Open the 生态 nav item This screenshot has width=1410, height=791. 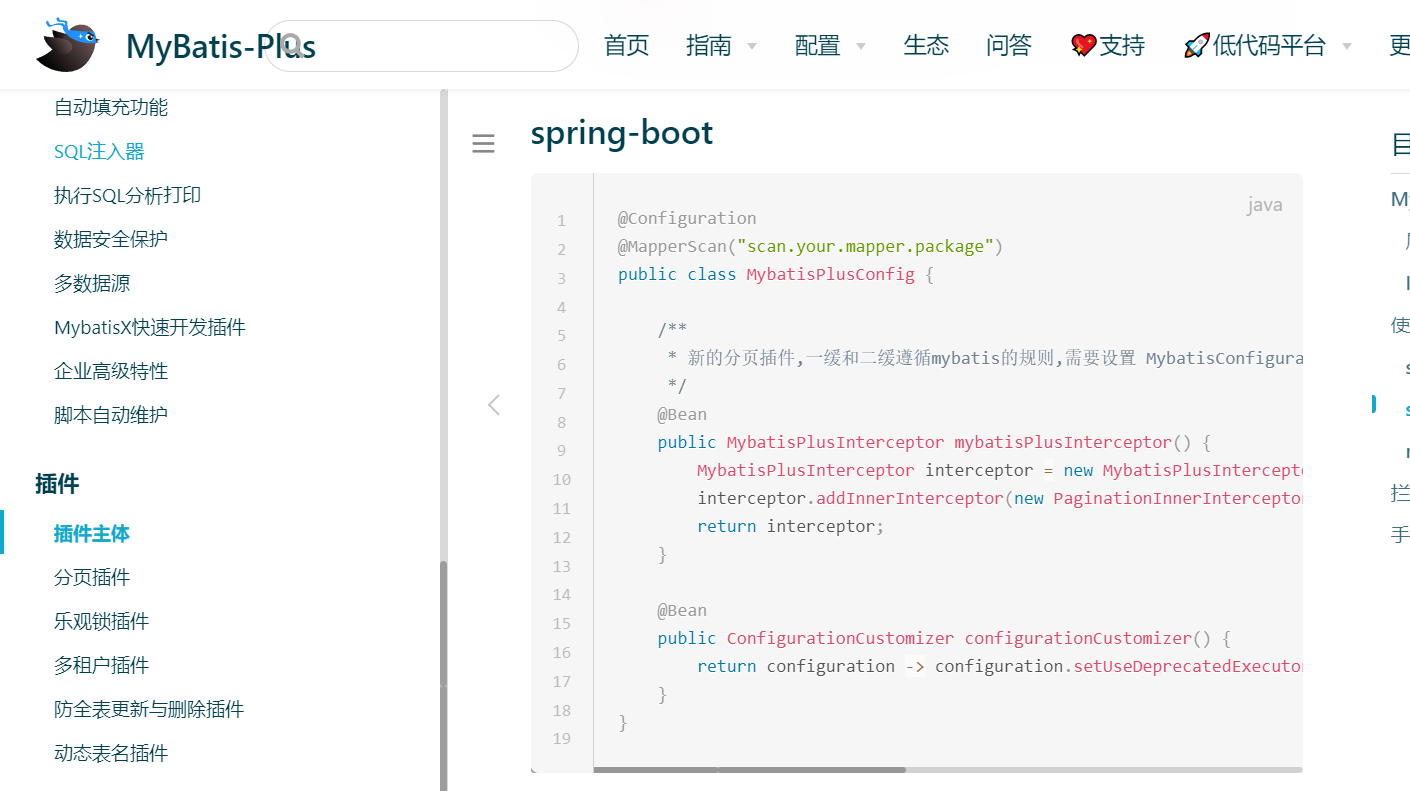pyautogui.click(x=926, y=45)
